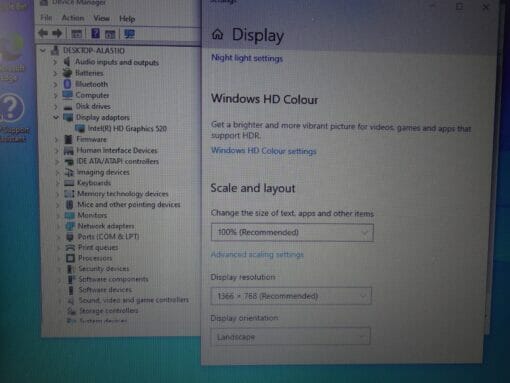Click the Monitors category icon
The image size is (510, 383).
pyautogui.click(x=70, y=215)
